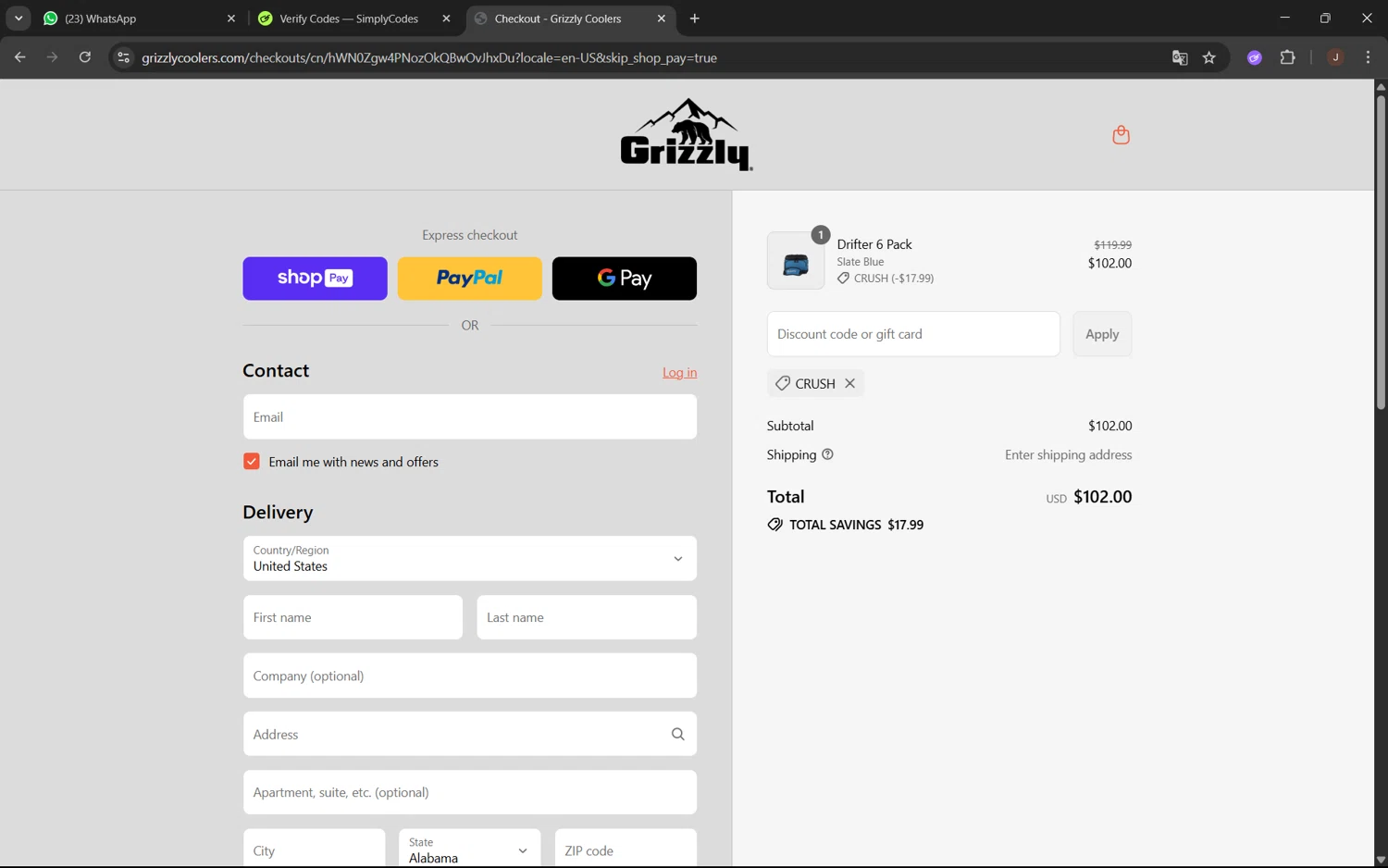Open a new browser tab

coord(695,19)
